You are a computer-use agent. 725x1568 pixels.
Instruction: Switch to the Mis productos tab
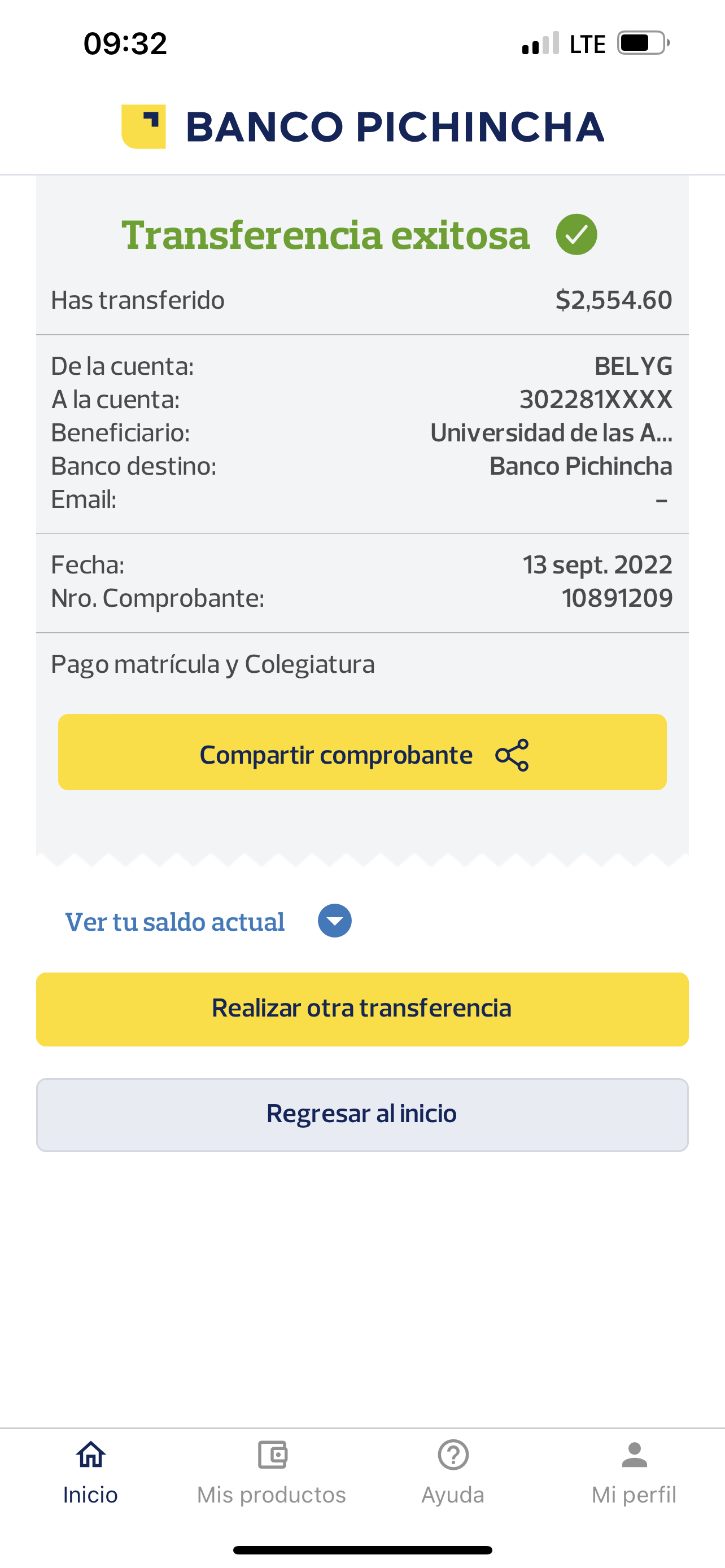click(x=272, y=1495)
